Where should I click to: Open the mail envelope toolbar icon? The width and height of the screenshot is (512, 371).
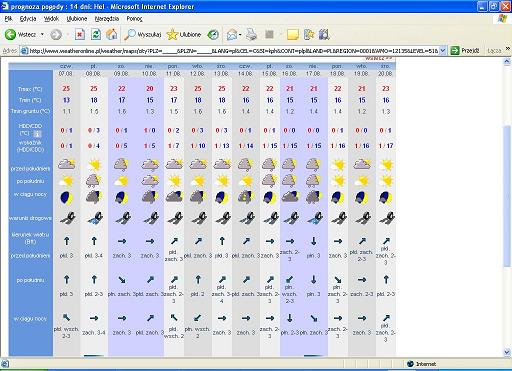point(232,34)
